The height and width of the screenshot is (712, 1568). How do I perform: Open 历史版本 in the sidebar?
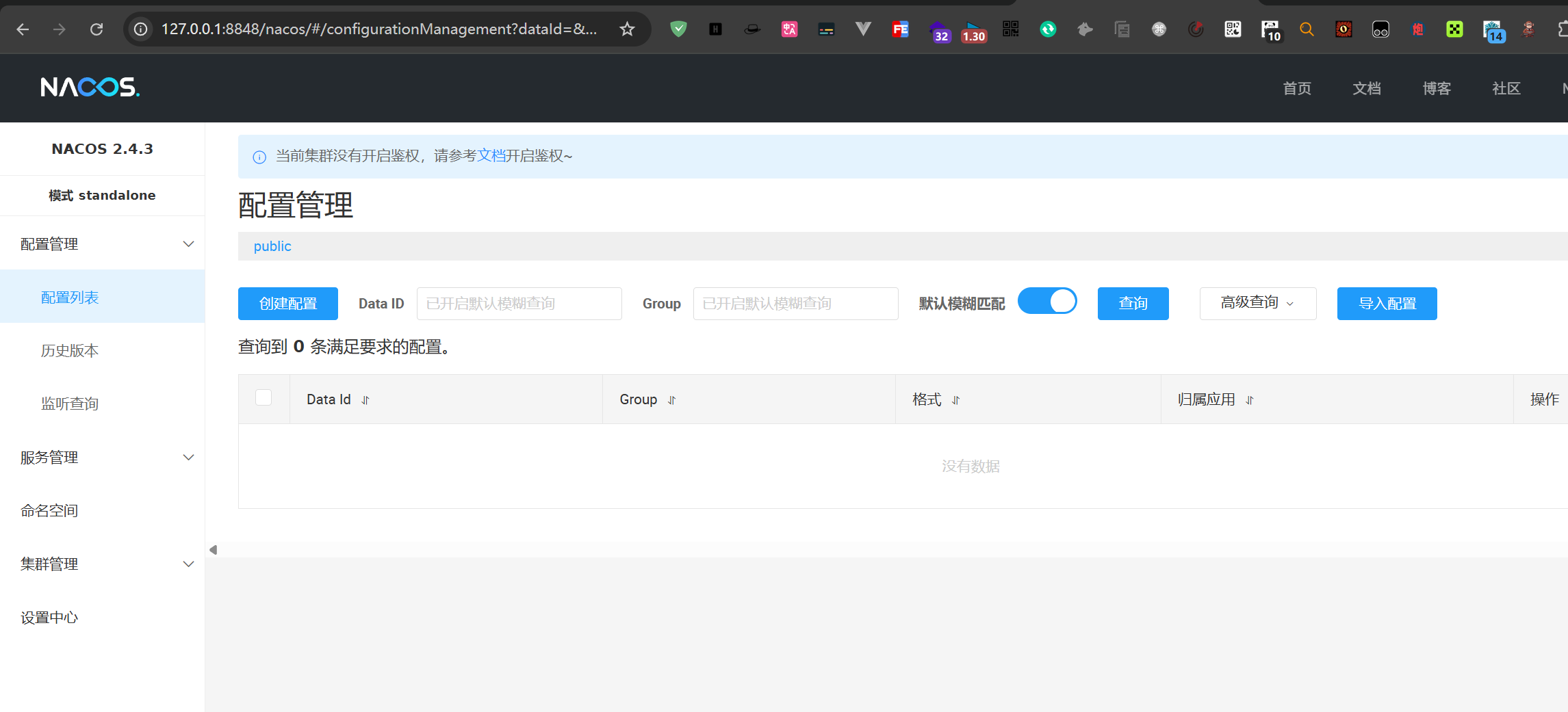(x=70, y=351)
